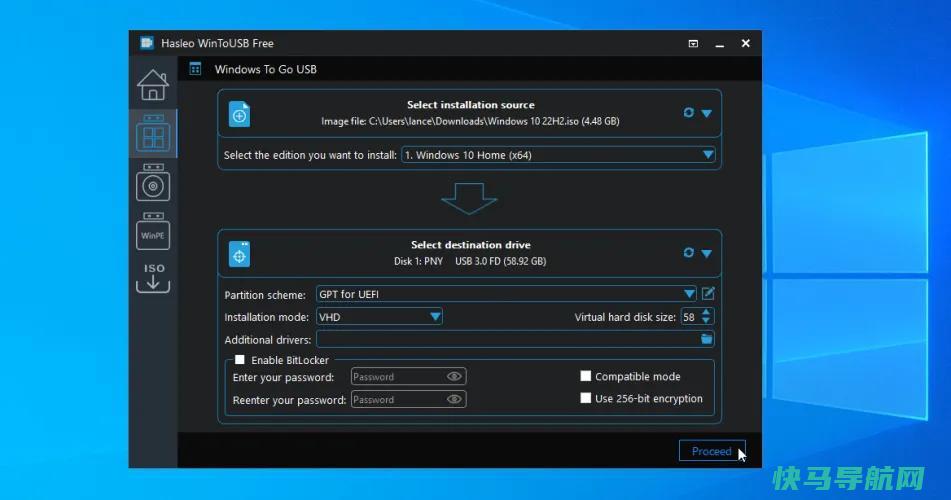Click the Proceed button
This screenshot has height=500, width=951.
click(712, 451)
